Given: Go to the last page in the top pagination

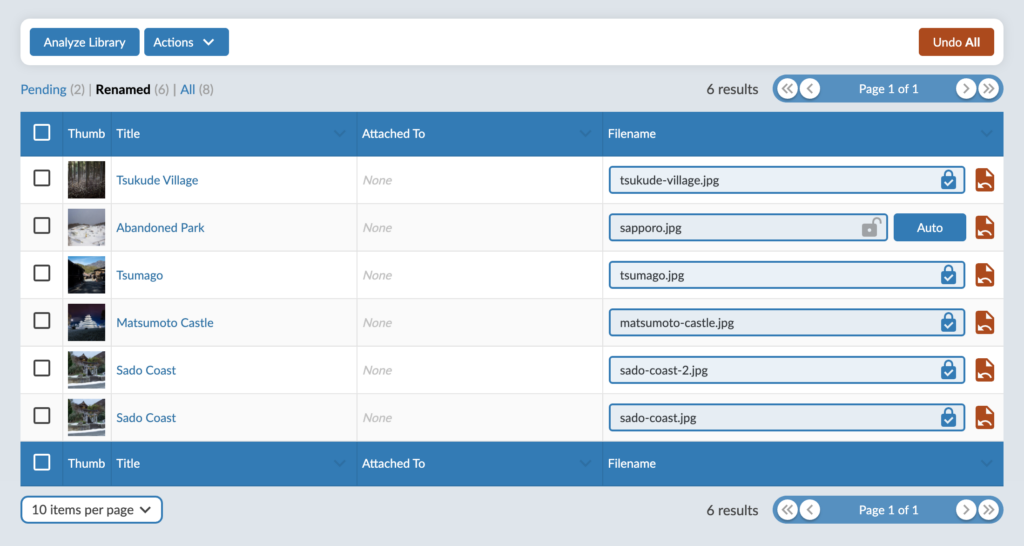Looking at the screenshot, I should pos(989,89).
